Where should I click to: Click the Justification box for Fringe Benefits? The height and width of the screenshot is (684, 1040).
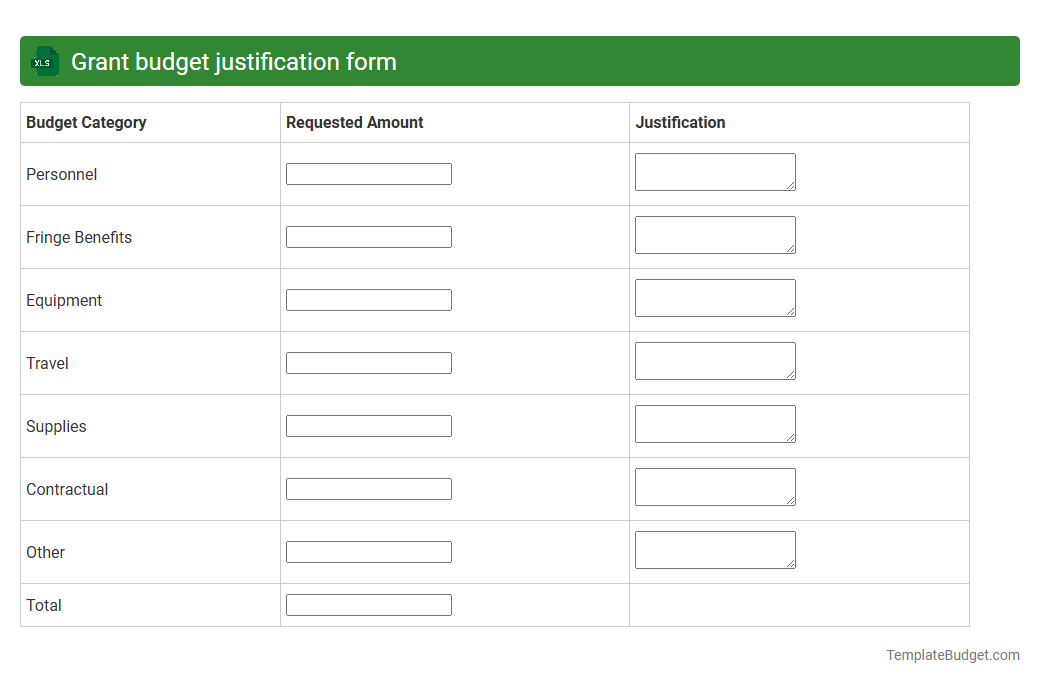point(715,234)
